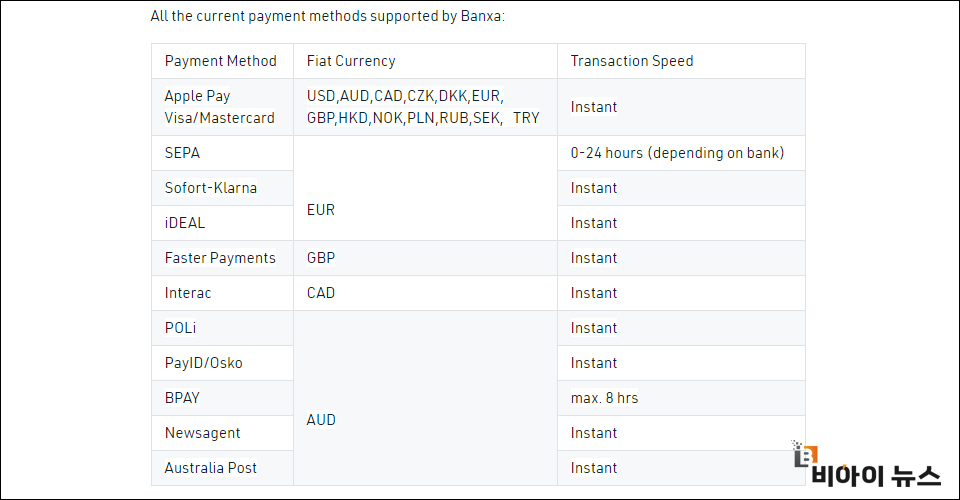Select the Apple Pay Visa/Mastercard cell
Screen dimensions: 960x500
click(222, 107)
